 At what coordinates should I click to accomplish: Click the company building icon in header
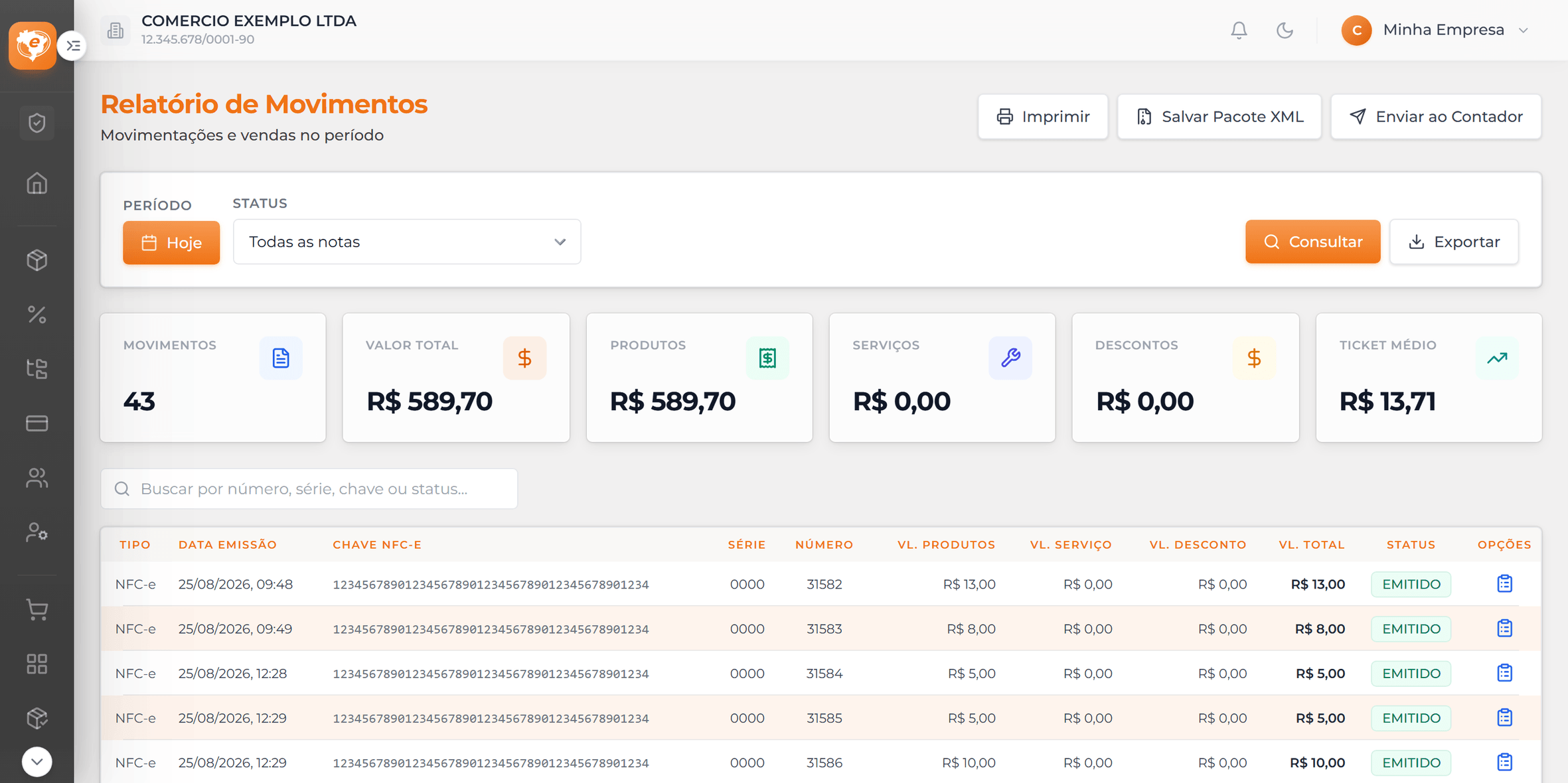click(x=116, y=31)
